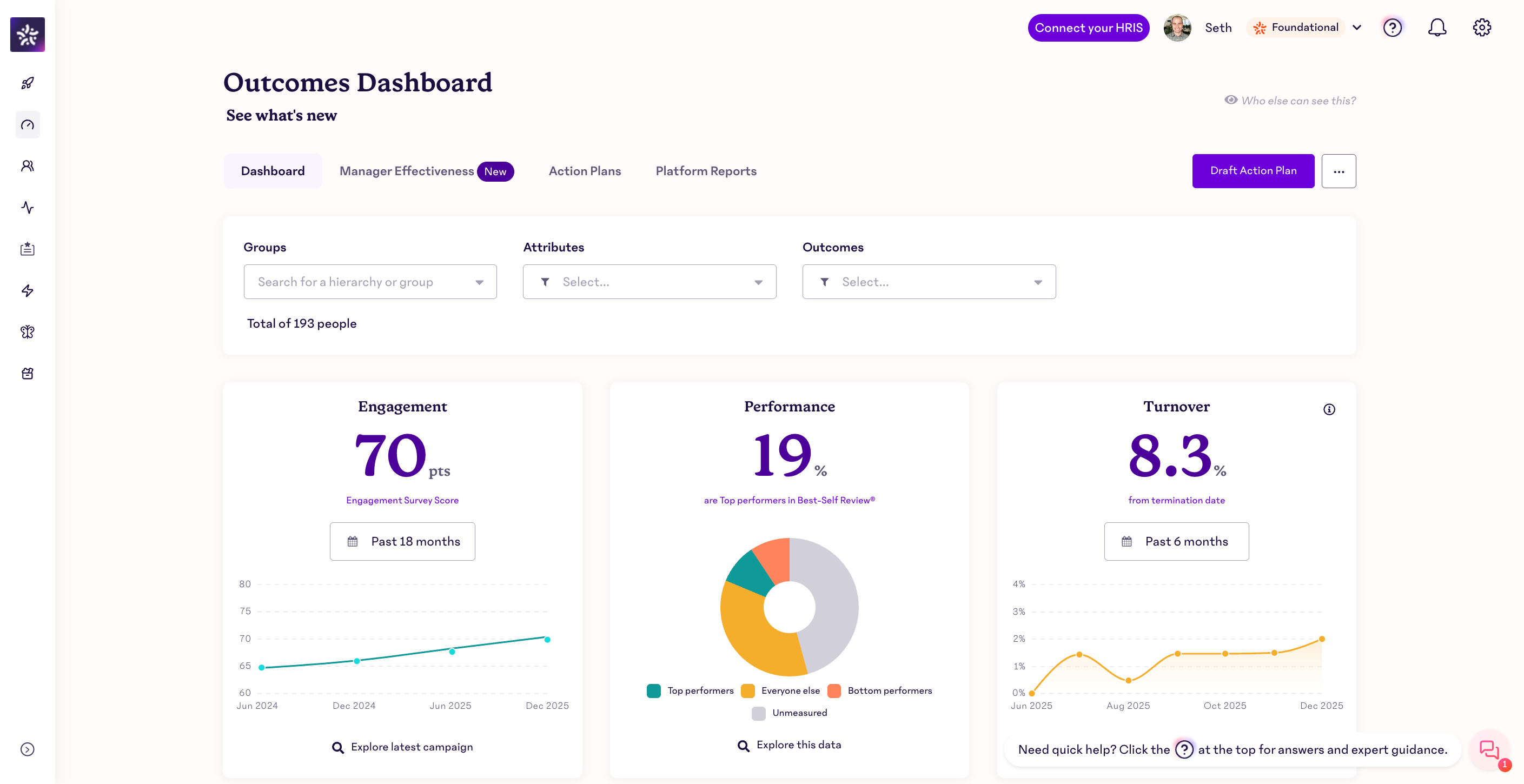
Task: Switch to Platform Reports tab
Action: pyautogui.click(x=706, y=171)
